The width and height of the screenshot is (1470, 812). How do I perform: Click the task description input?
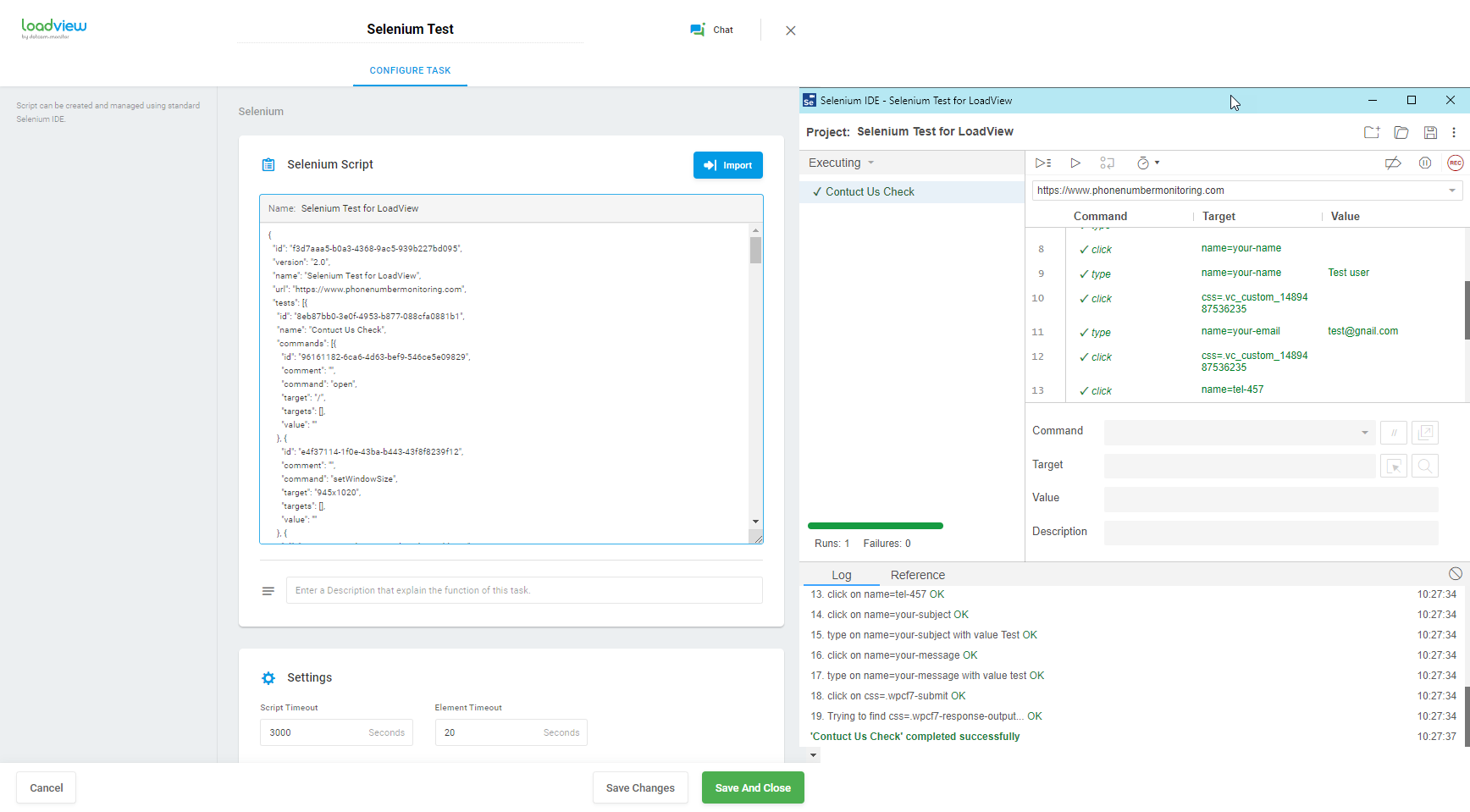[524, 590]
